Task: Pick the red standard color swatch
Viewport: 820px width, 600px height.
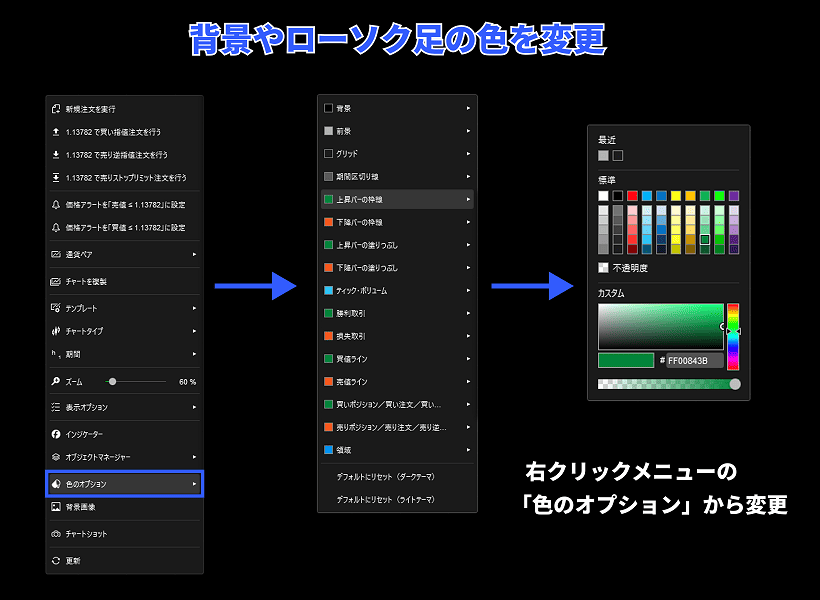Action: pos(632,196)
